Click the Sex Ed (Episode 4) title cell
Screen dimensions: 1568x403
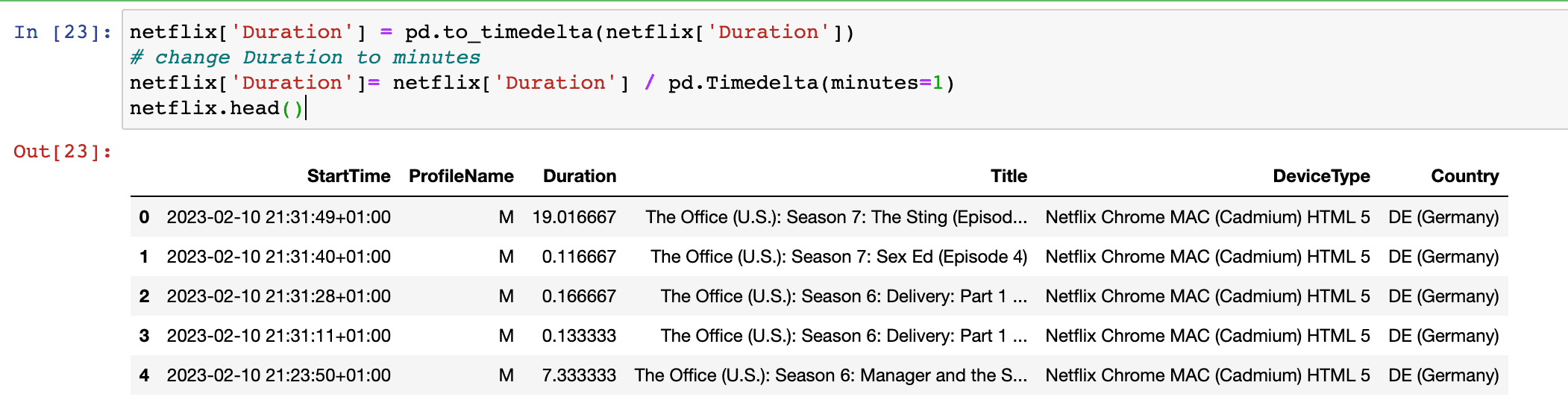pyautogui.click(x=838, y=257)
